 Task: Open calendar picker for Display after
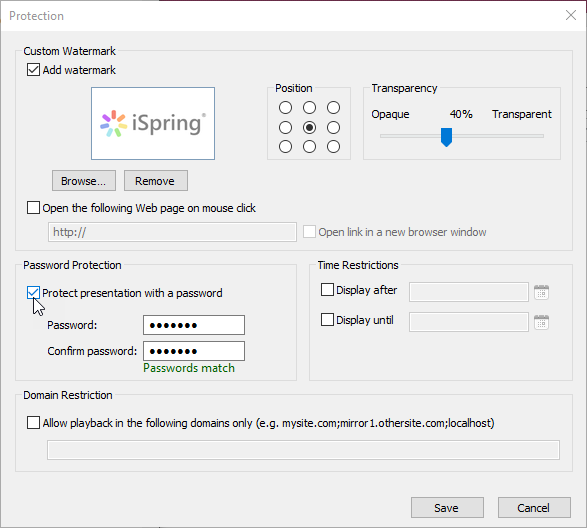[x=541, y=292]
